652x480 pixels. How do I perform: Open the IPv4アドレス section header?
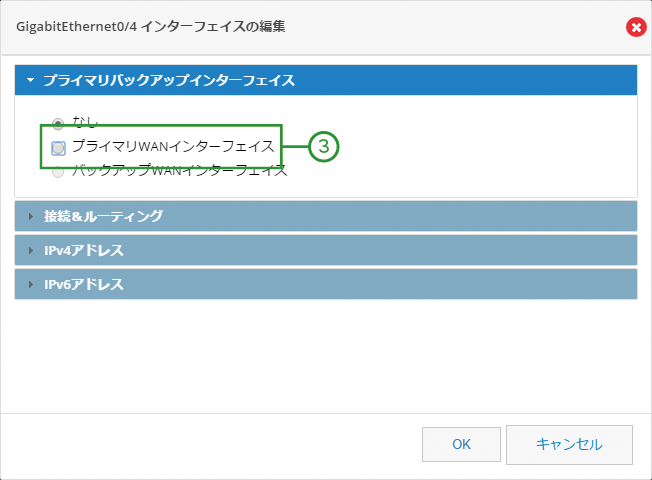(x=326, y=250)
